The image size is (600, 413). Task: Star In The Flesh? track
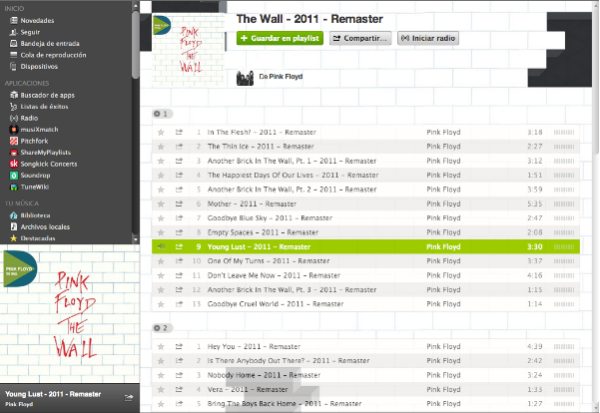(161, 132)
